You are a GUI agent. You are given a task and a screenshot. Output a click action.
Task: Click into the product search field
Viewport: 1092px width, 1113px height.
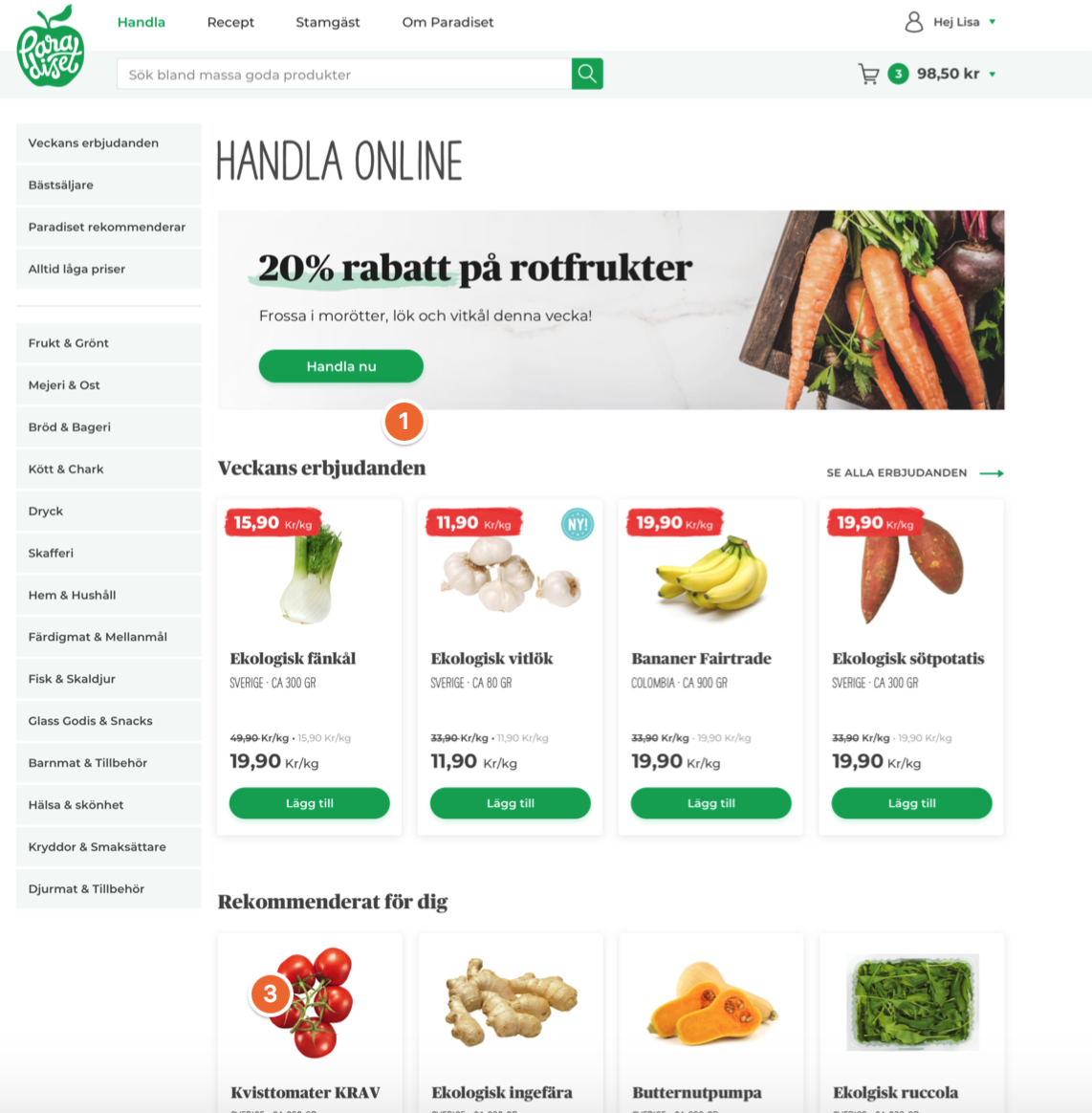tap(344, 74)
